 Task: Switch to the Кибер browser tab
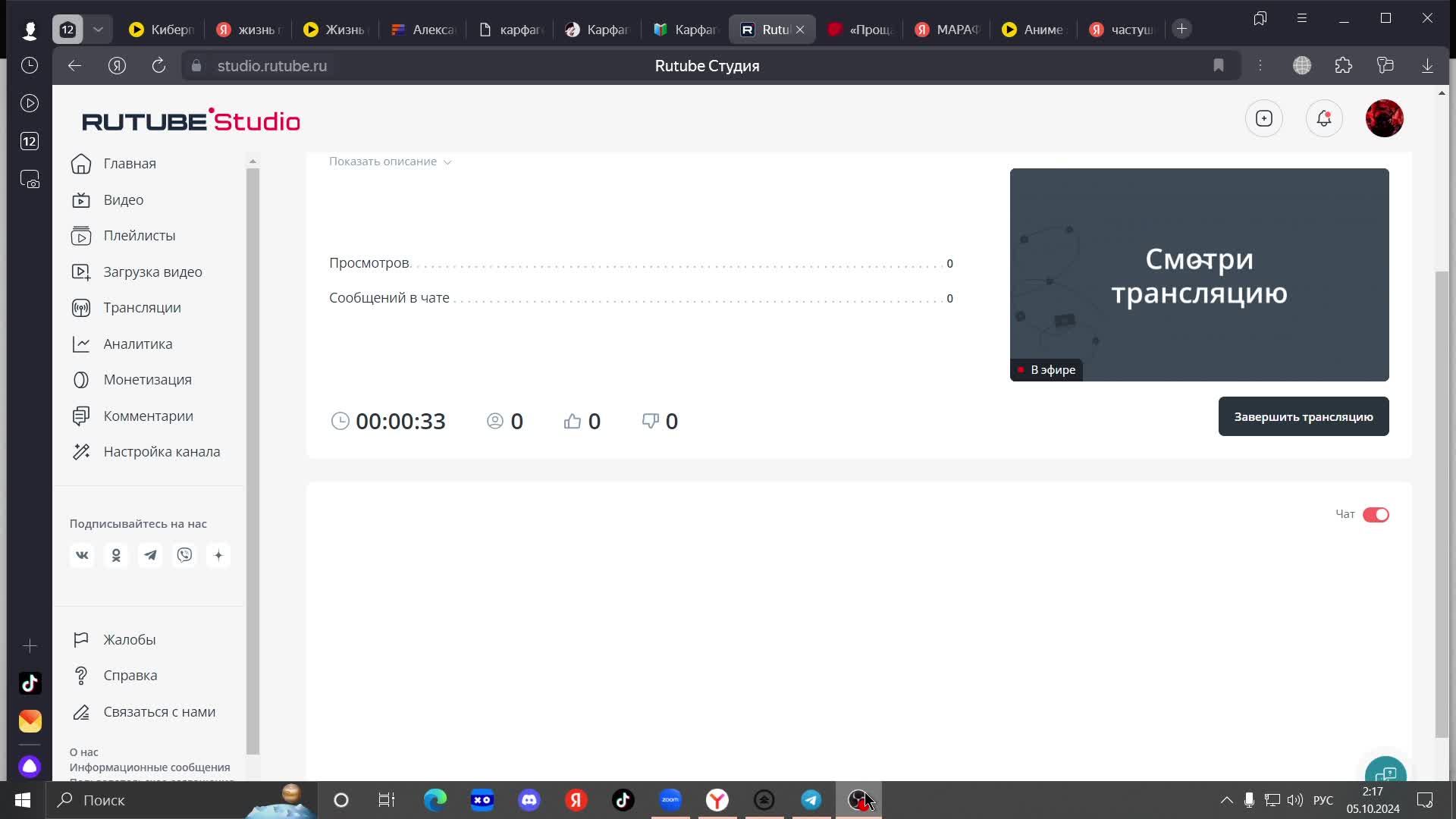[x=162, y=30]
